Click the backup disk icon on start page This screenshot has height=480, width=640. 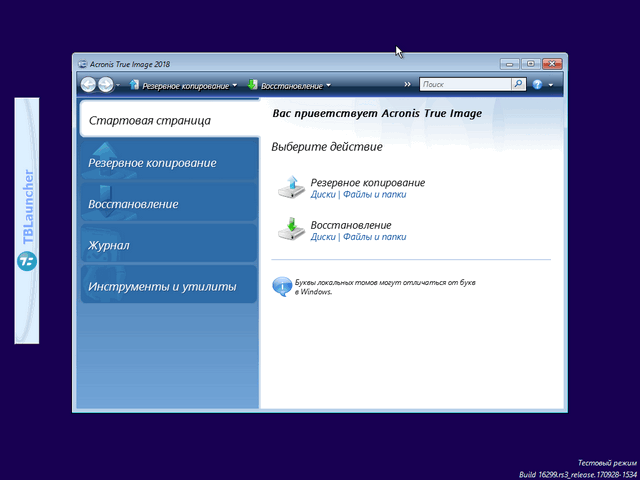tap(289, 188)
